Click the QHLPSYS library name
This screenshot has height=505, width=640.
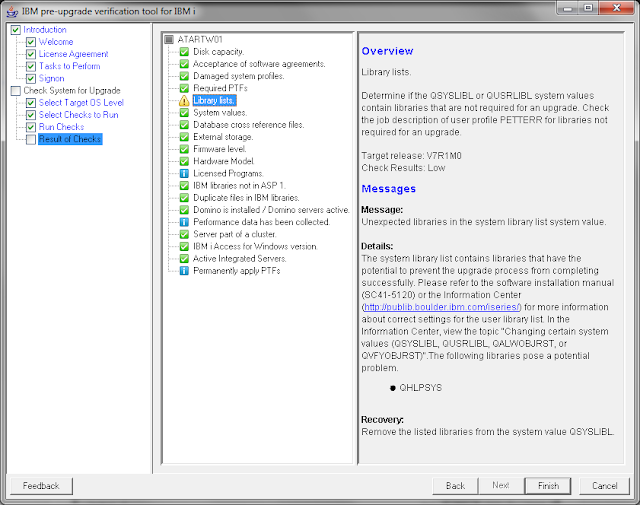tap(420, 388)
